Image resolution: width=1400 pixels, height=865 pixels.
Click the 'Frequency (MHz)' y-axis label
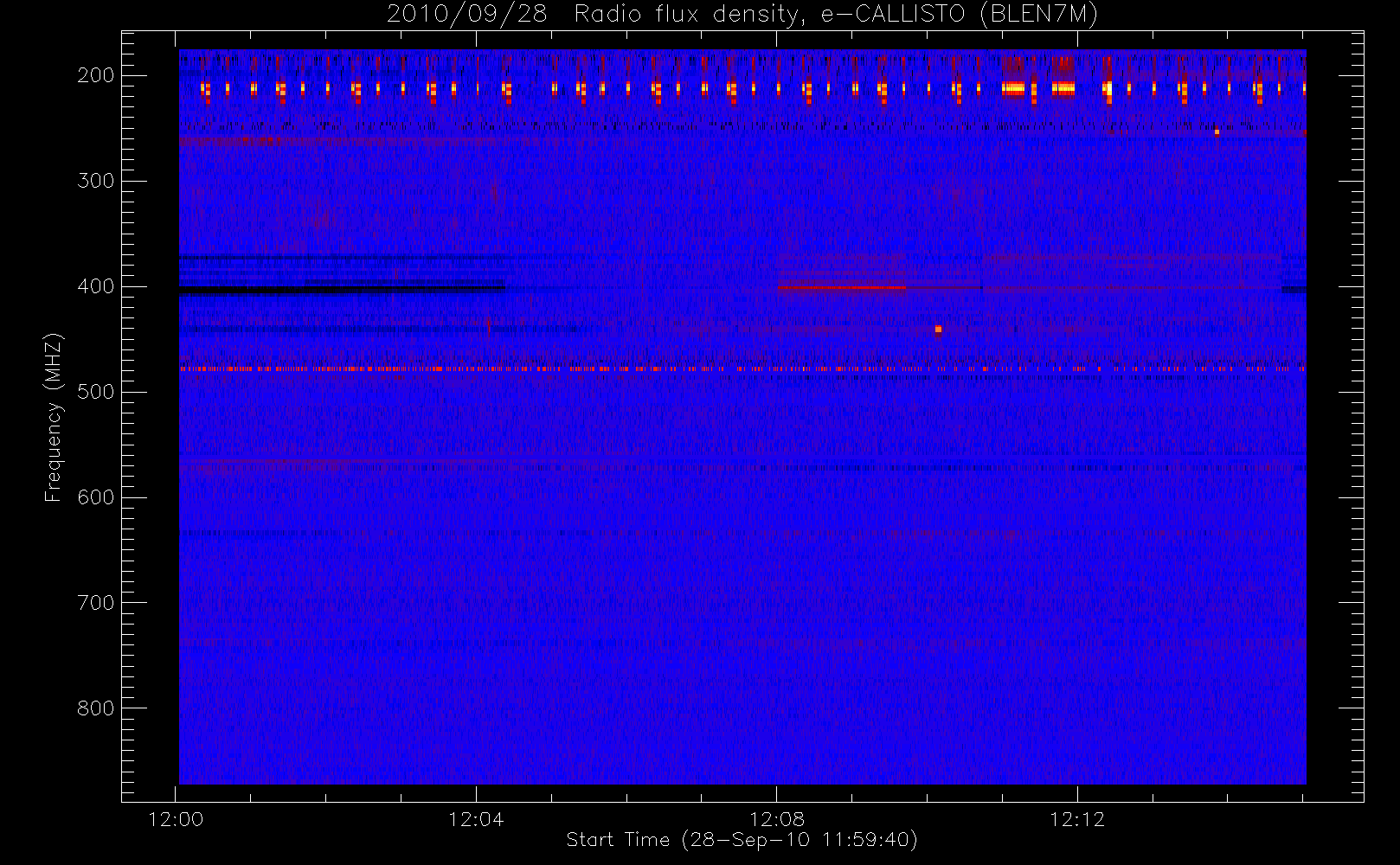click(x=54, y=417)
